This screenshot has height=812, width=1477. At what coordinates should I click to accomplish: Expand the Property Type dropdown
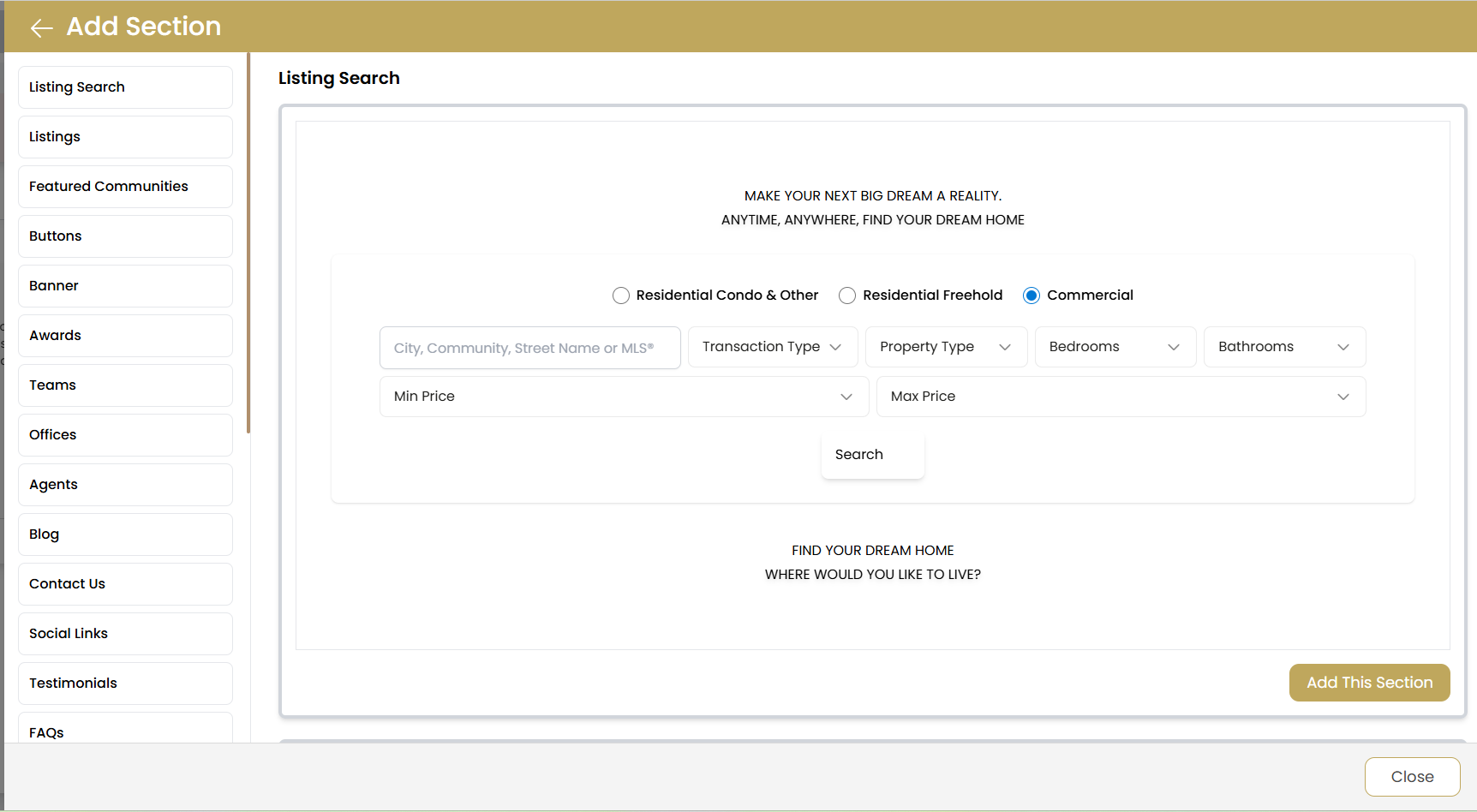click(945, 346)
